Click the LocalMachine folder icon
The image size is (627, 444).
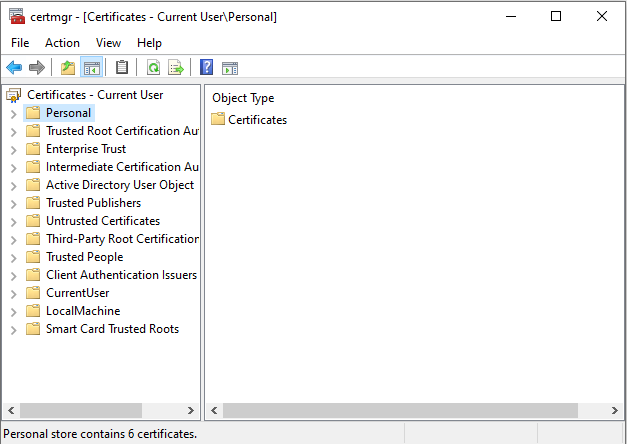pyautogui.click(x=33, y=311)
